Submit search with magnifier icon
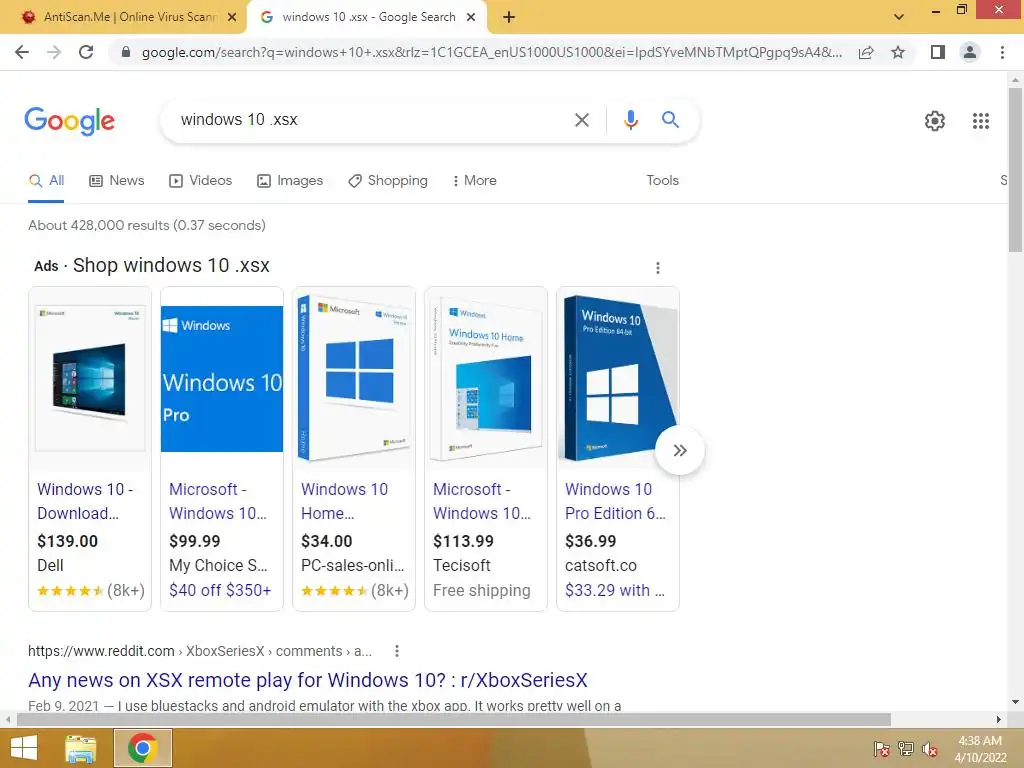1024x768 pixels. click(x=670, y=120)
